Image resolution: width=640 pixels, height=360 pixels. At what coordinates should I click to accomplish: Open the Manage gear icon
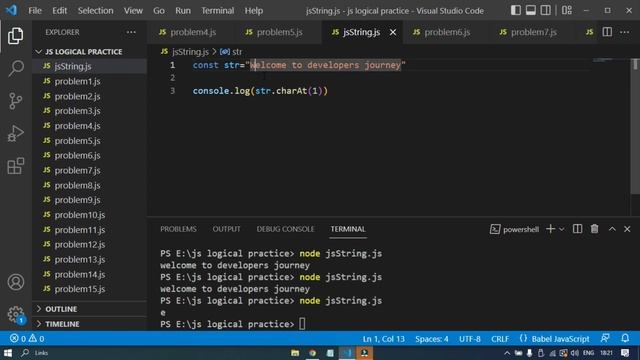tap(16, 314)
